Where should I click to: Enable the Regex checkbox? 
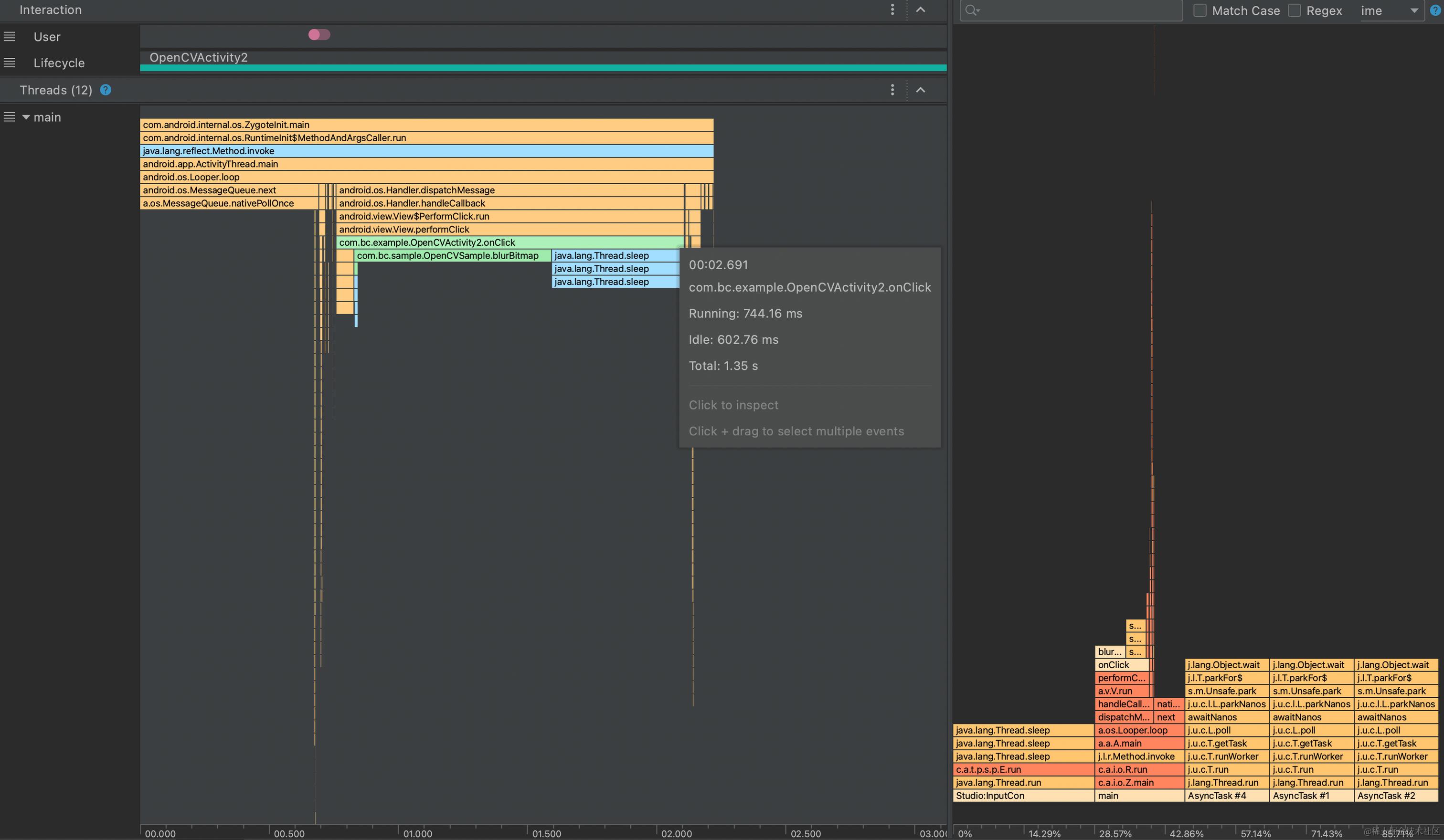(x=1295, y=10)
